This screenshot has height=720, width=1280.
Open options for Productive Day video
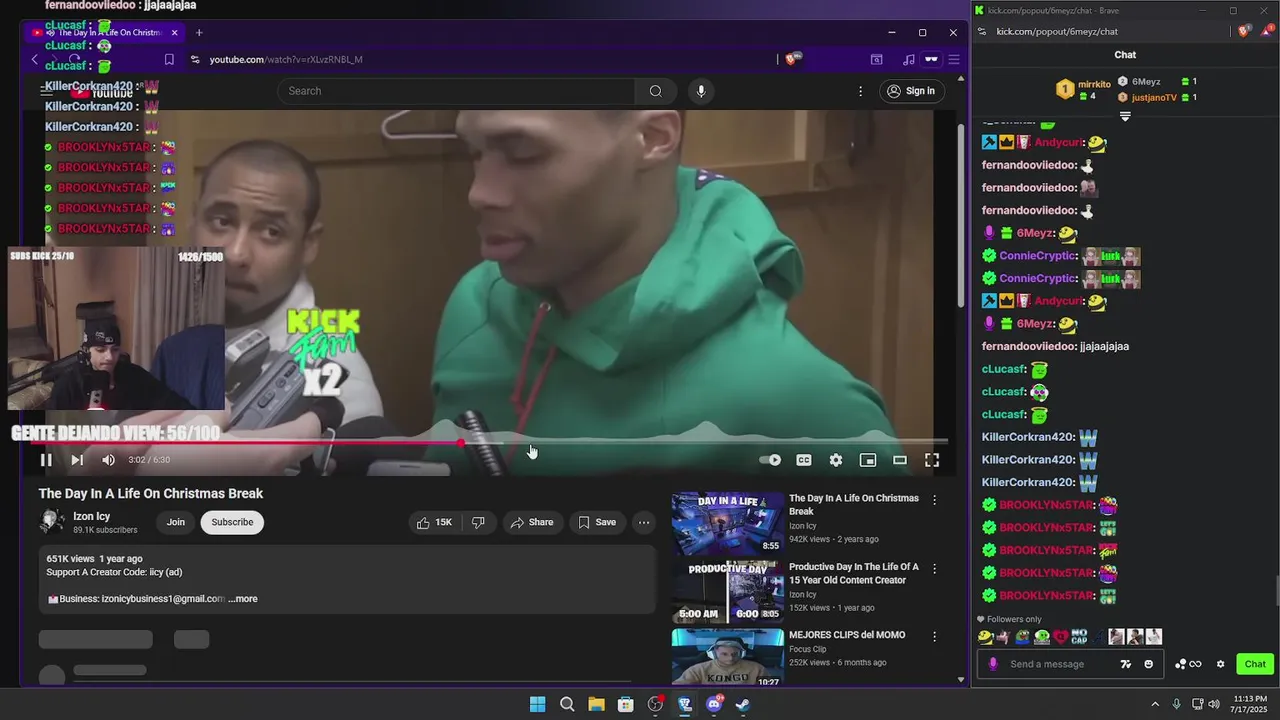[x=935, y=568]
